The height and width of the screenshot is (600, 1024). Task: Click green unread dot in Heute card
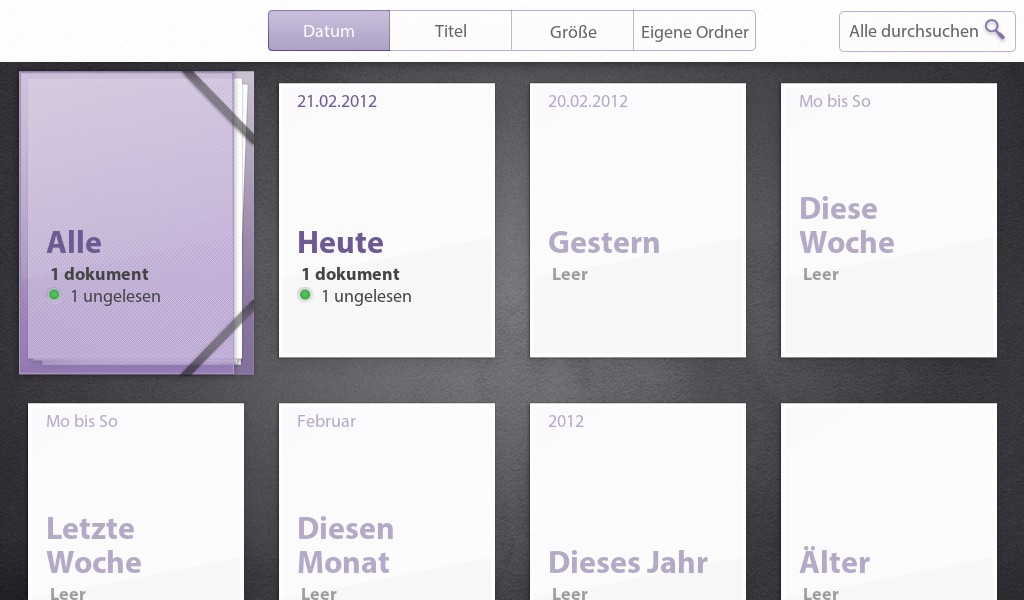(x=305, y=295)
